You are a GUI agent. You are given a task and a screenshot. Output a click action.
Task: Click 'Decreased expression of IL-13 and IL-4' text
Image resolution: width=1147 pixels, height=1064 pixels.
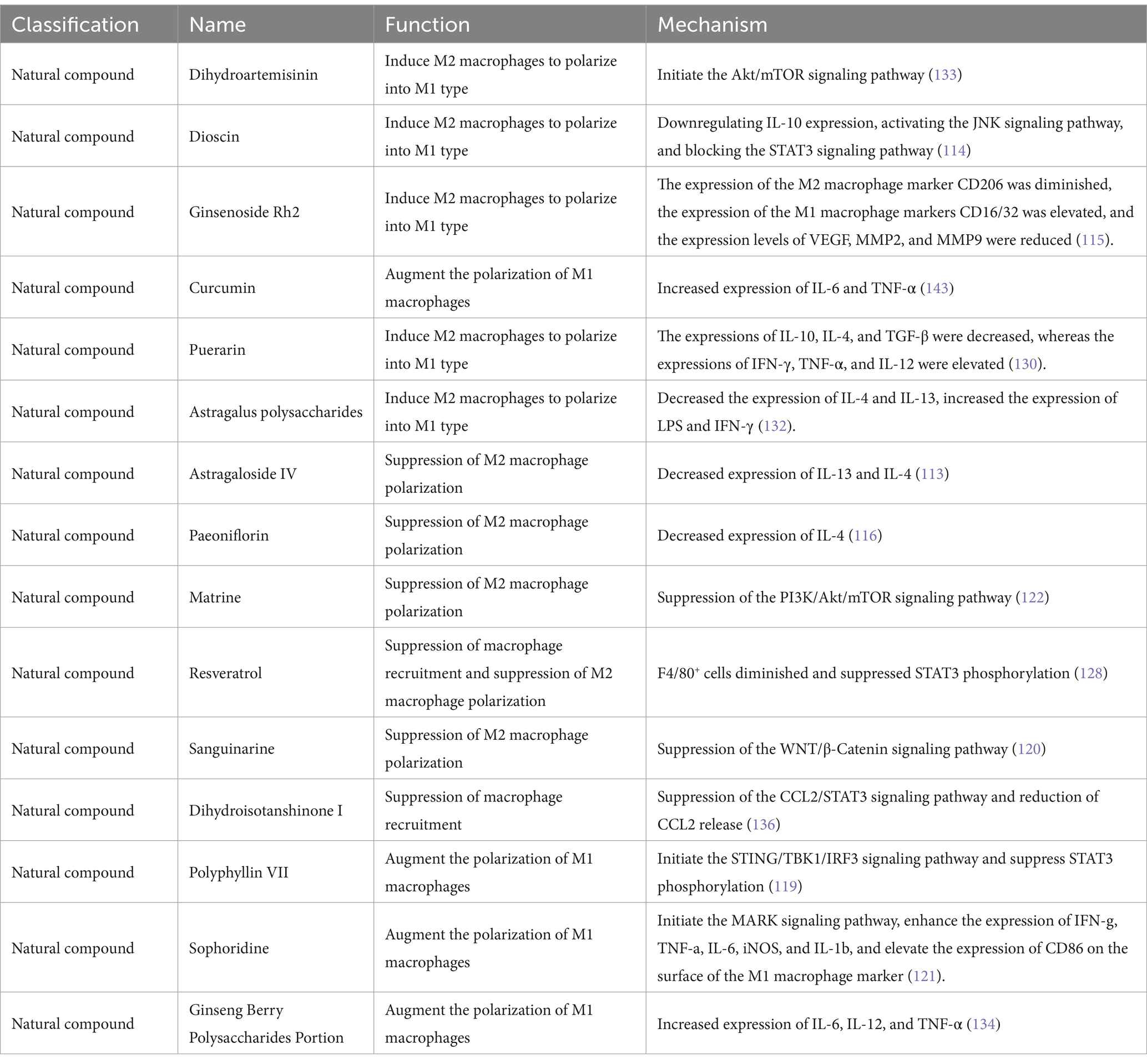pos(784,475)
